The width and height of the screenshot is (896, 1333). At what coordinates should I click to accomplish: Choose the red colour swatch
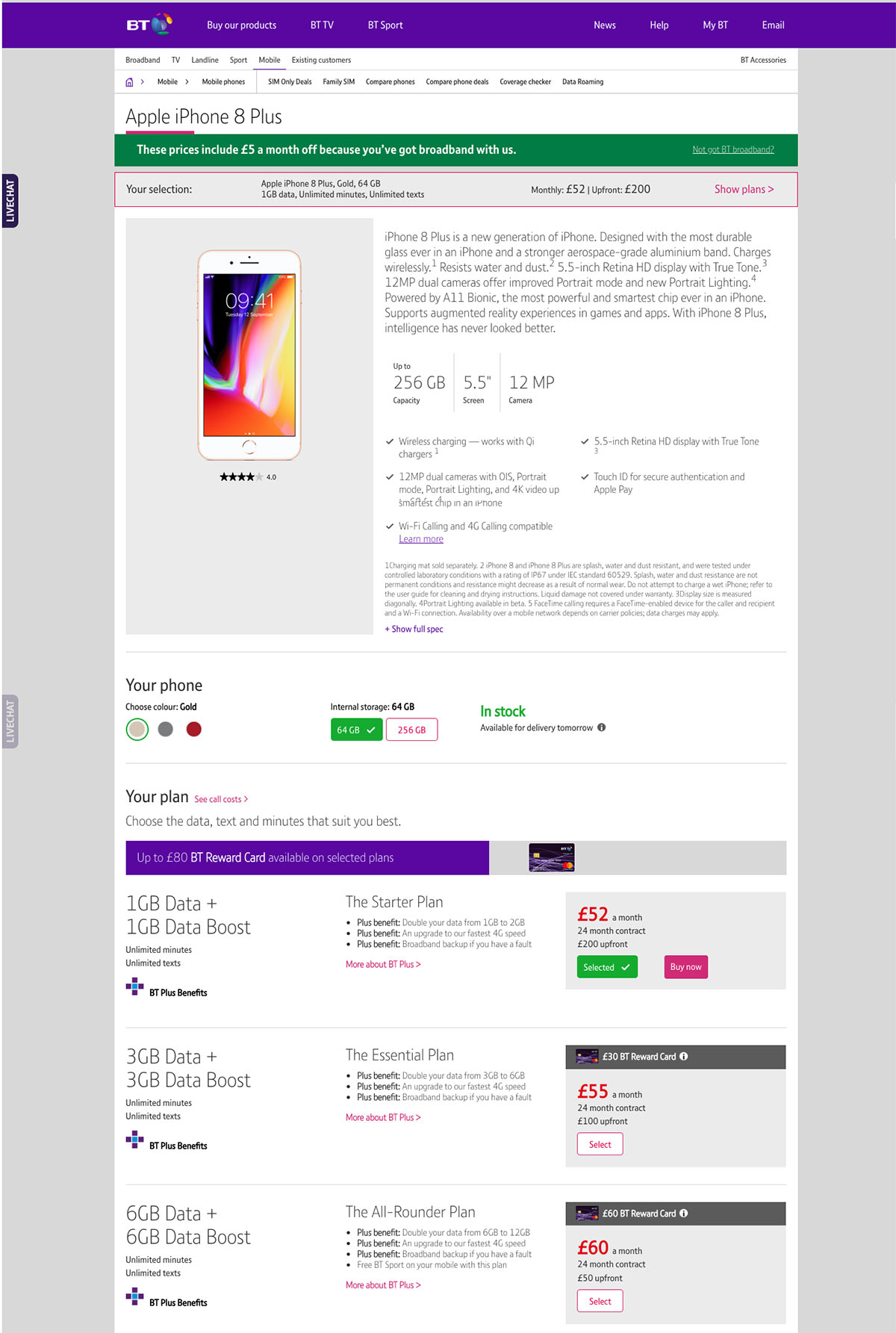[194, 729]
